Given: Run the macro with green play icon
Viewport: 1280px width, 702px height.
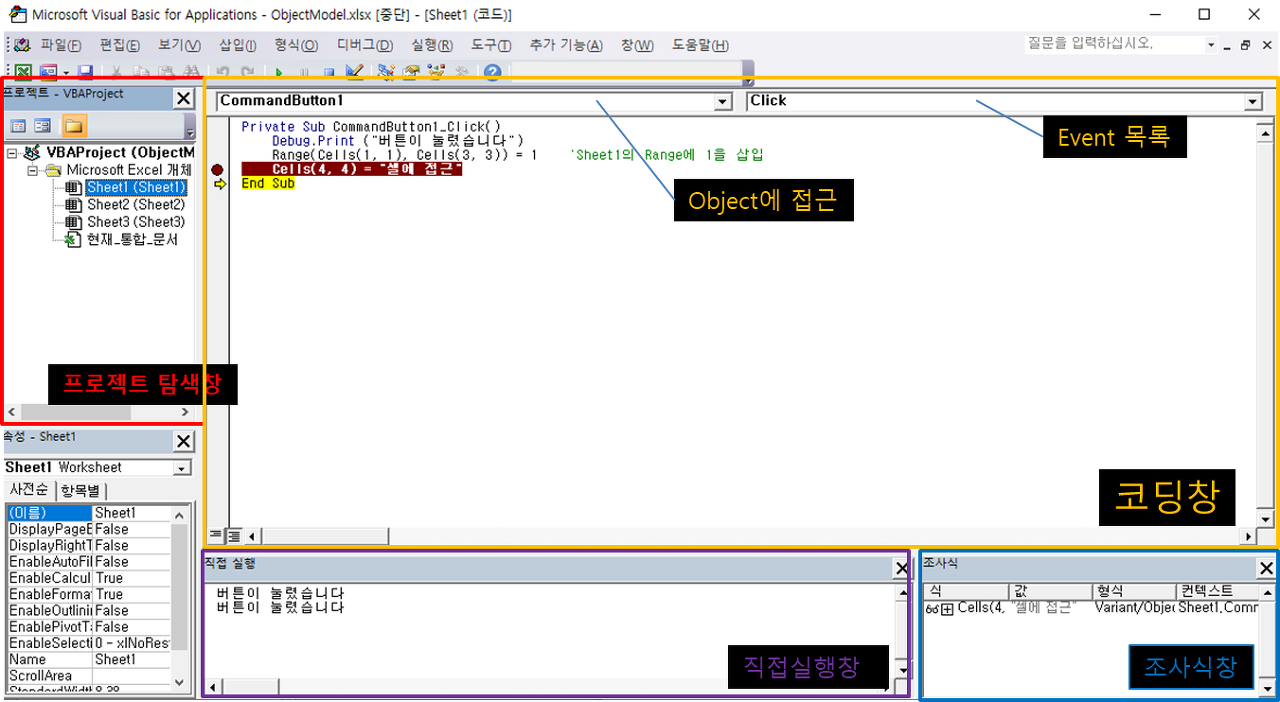Looking at the screenshot, I should pyautogui.click(x=279, y=72).
